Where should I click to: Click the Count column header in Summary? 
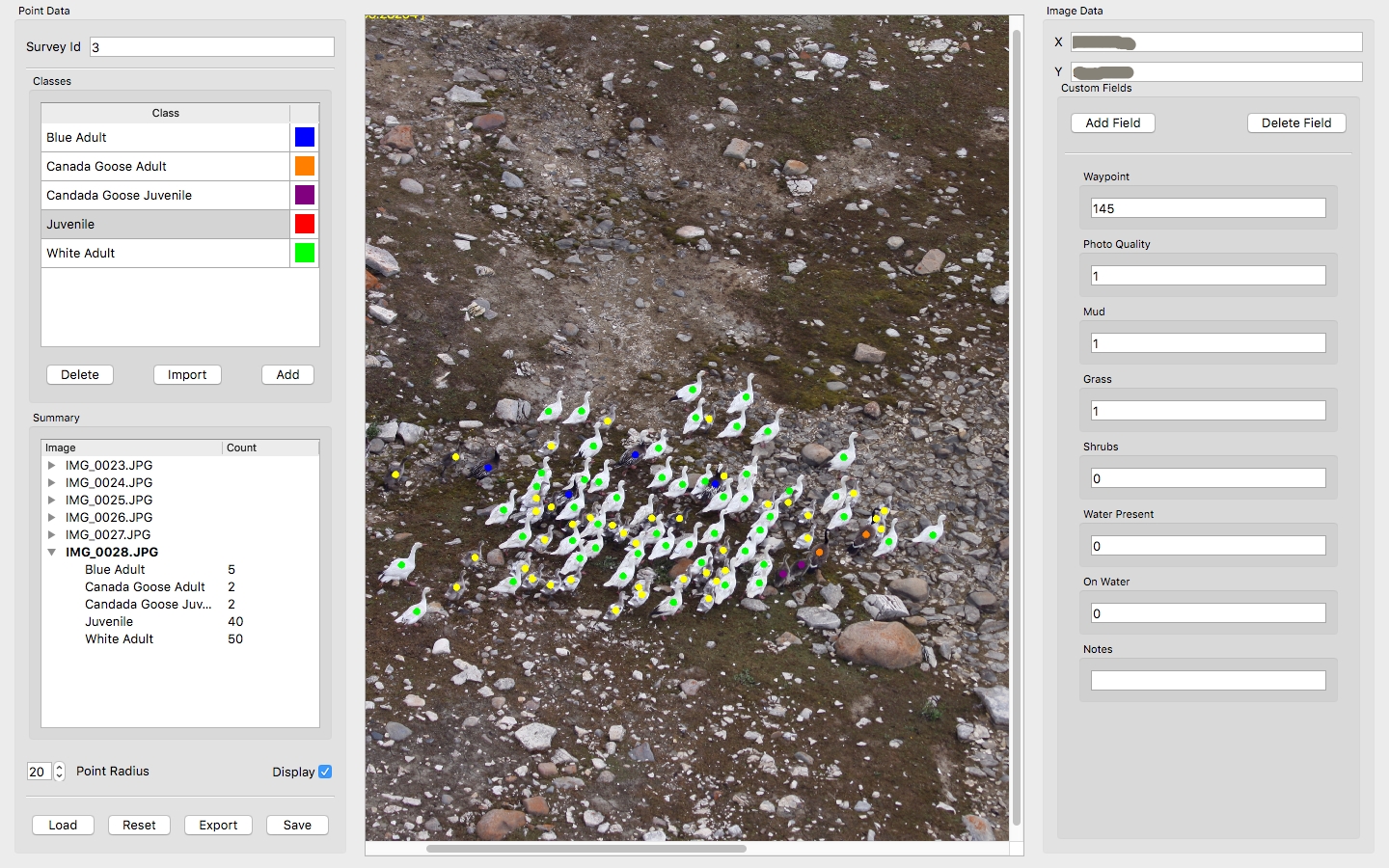tap(271, 448)
